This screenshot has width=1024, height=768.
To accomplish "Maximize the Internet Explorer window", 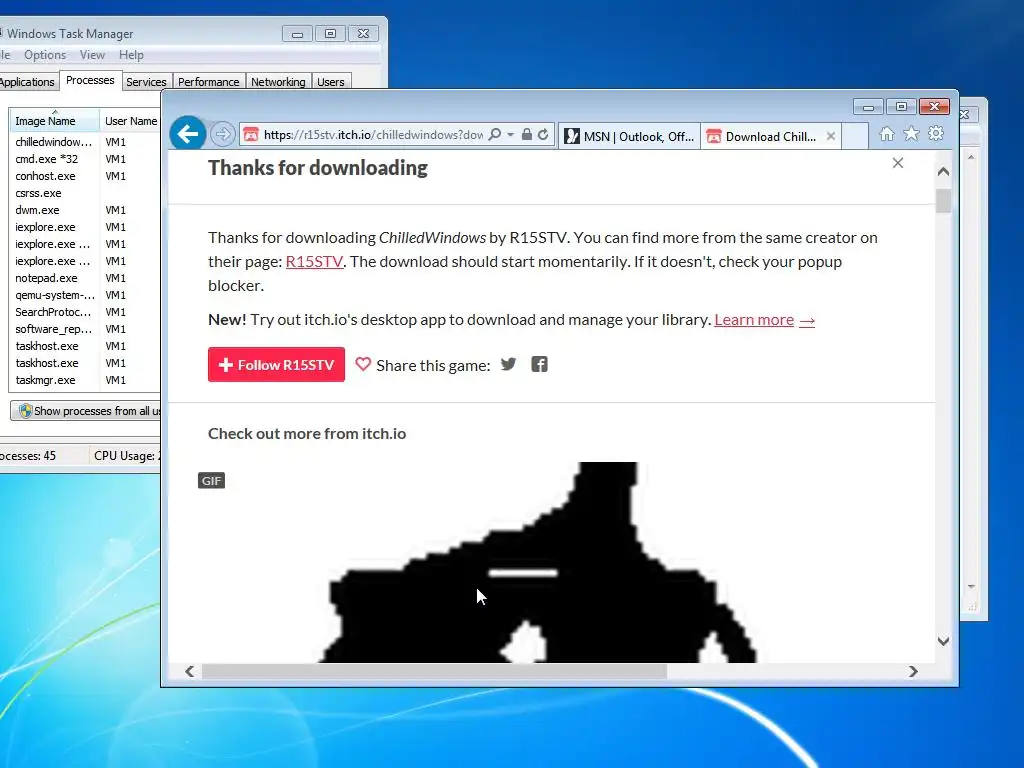I will [x=901, y=106].
